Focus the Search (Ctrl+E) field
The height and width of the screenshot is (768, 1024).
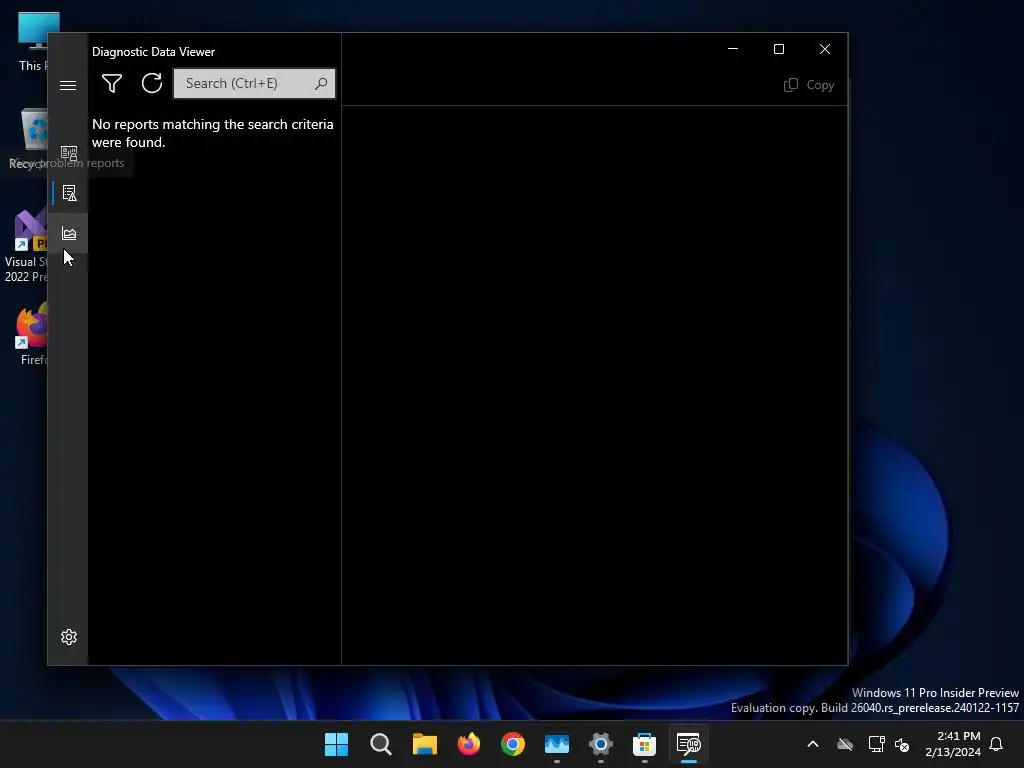[254, 84]
